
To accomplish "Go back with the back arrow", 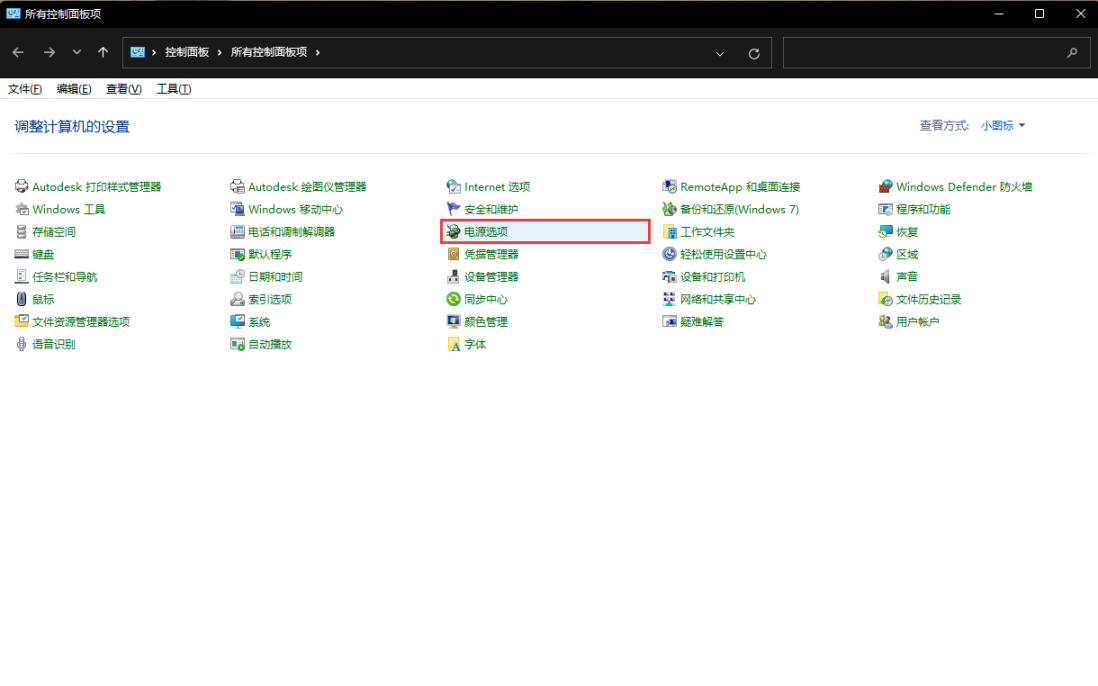I will pyautogui.click(x=18, y=52).
